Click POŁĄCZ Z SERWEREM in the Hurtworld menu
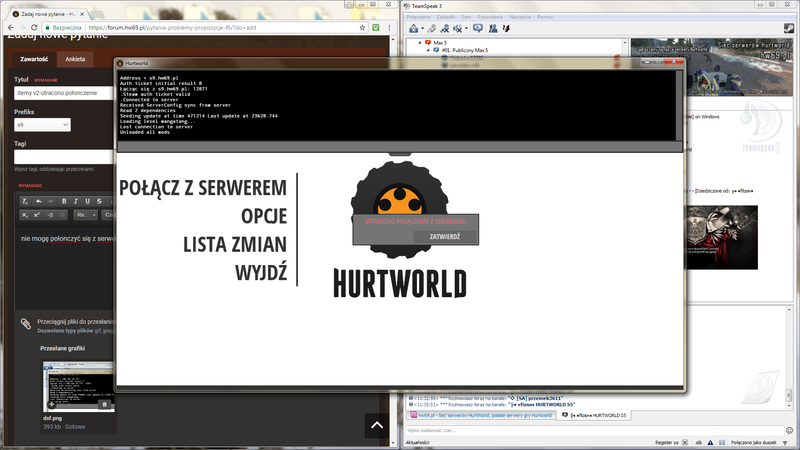The width and height of the screenshot is (800, 450). [203, 188]
